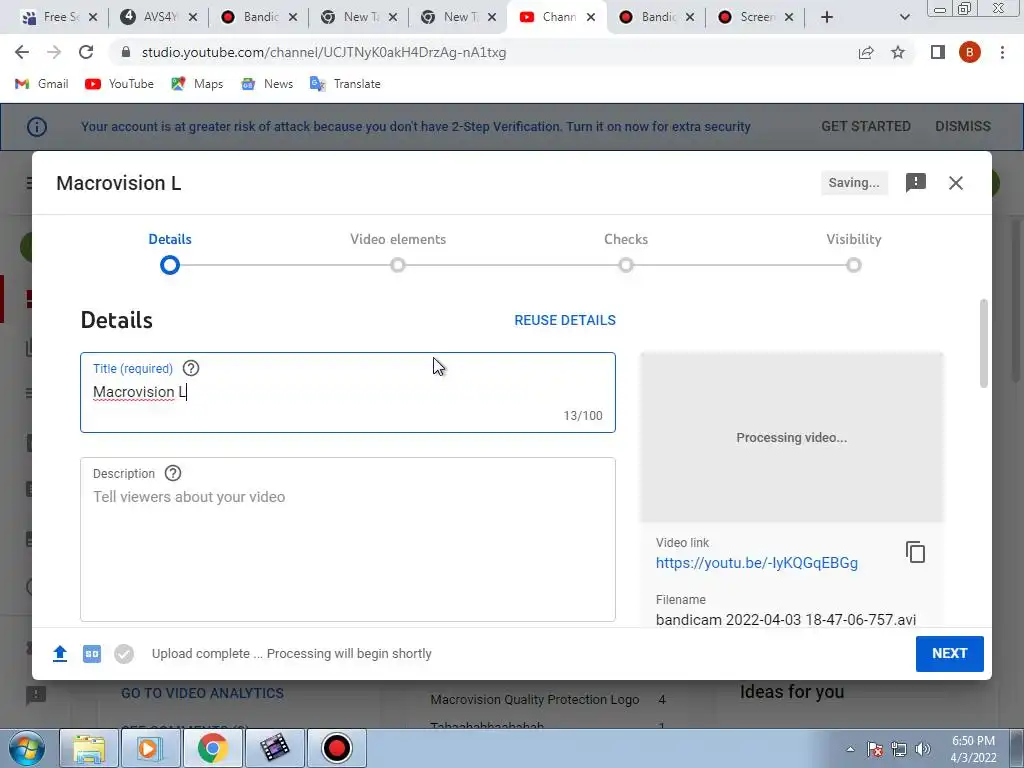
Task: Click the address bar URL
Action: tap(324, 52)
